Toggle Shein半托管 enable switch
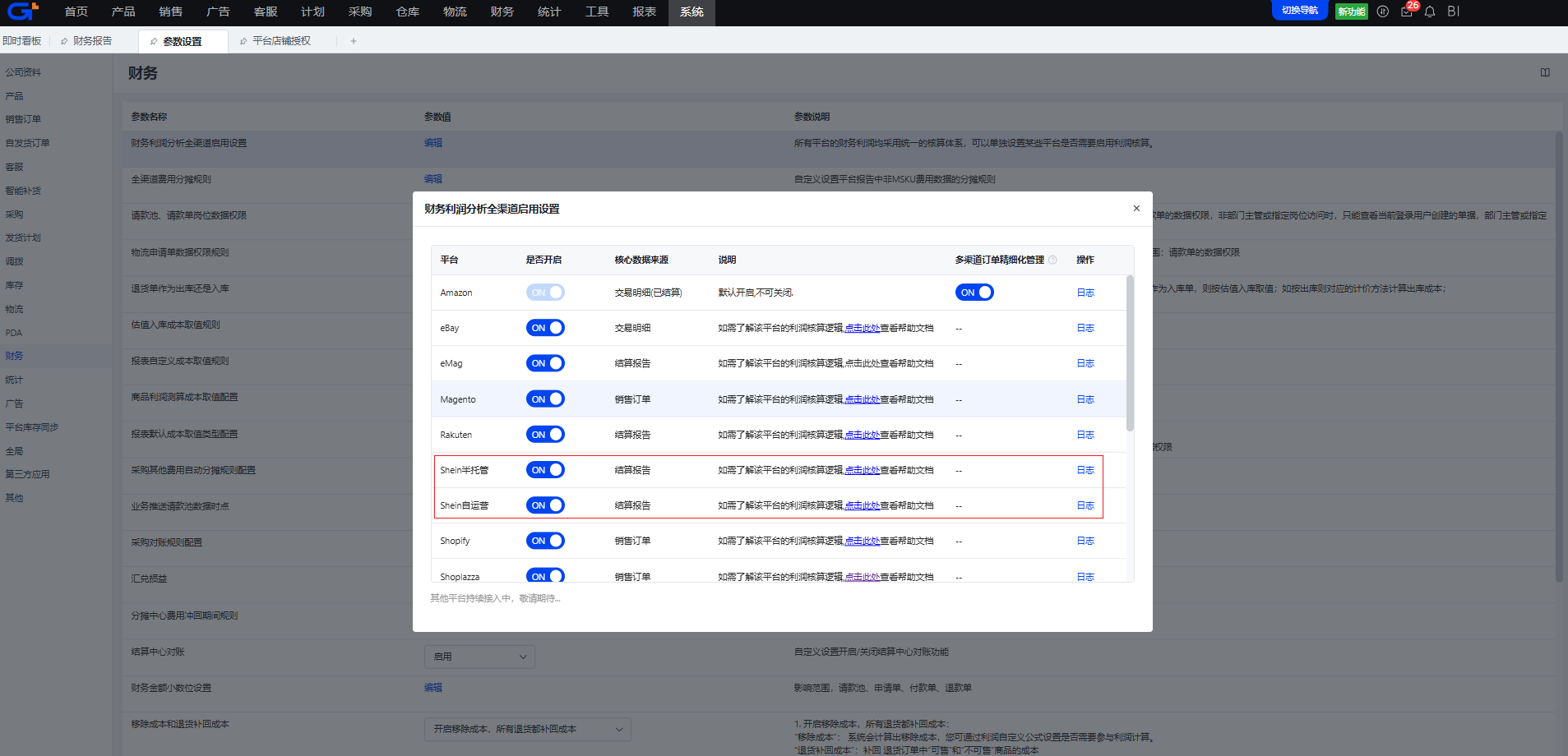 [545, 470]
